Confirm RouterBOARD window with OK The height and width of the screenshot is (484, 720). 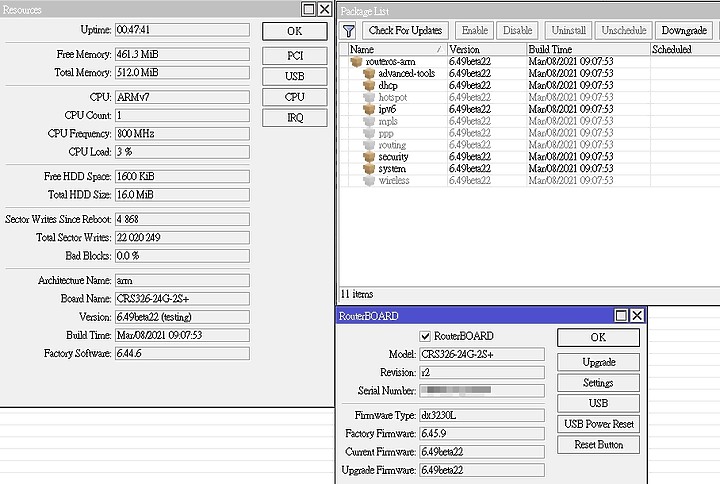coord(598,338)
